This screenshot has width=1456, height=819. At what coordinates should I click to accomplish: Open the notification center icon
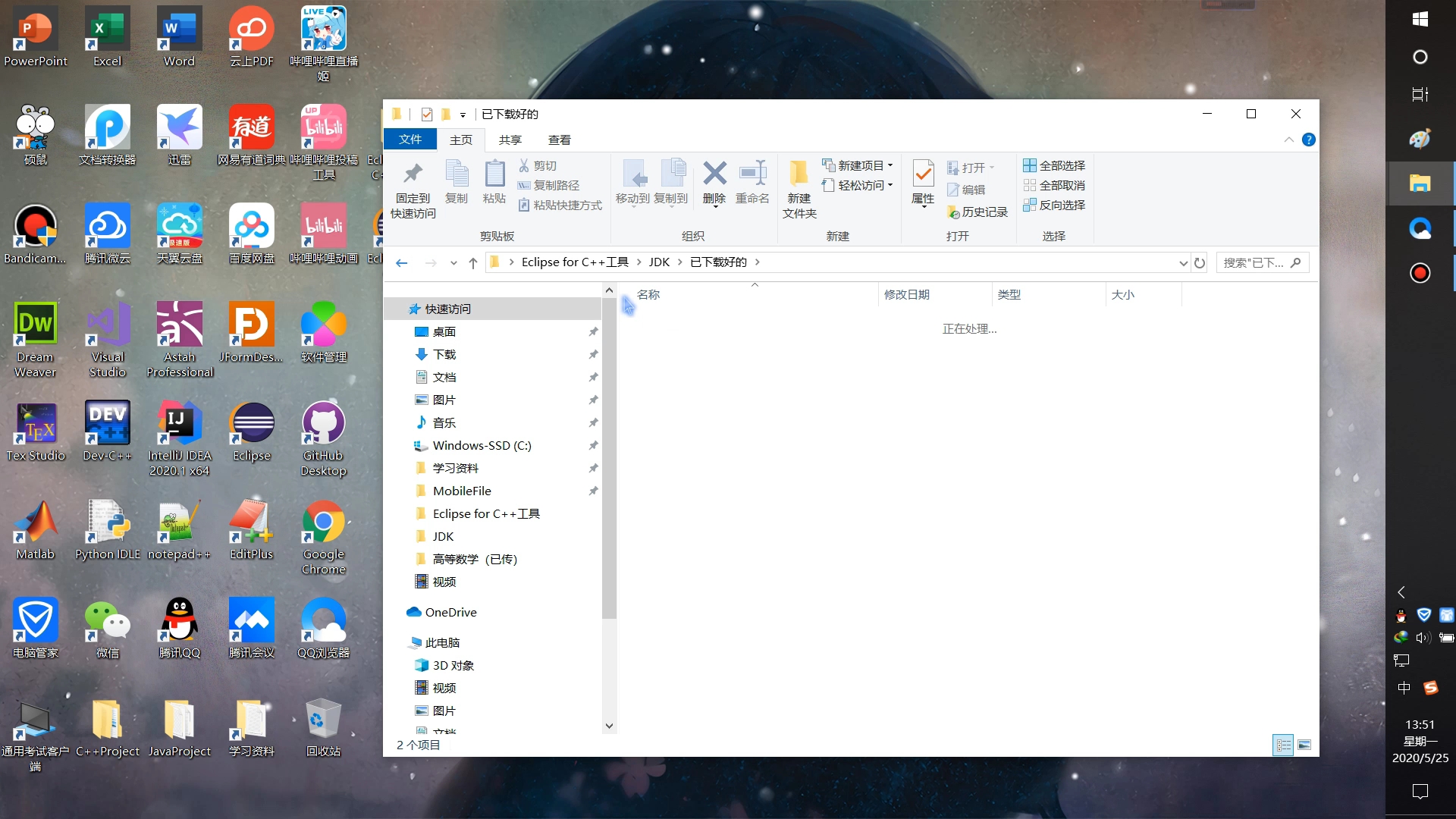click(x=1420, y=792)
